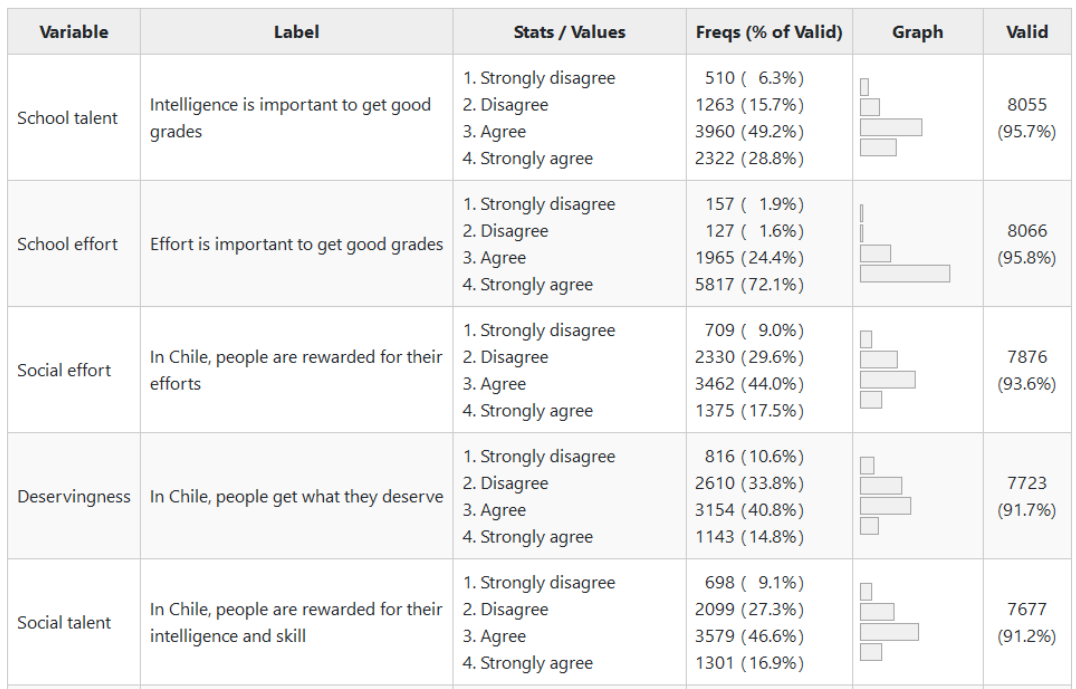Click the Stats / Values column header
Screen dimensions: 1076x689
[x=569, y=32]
